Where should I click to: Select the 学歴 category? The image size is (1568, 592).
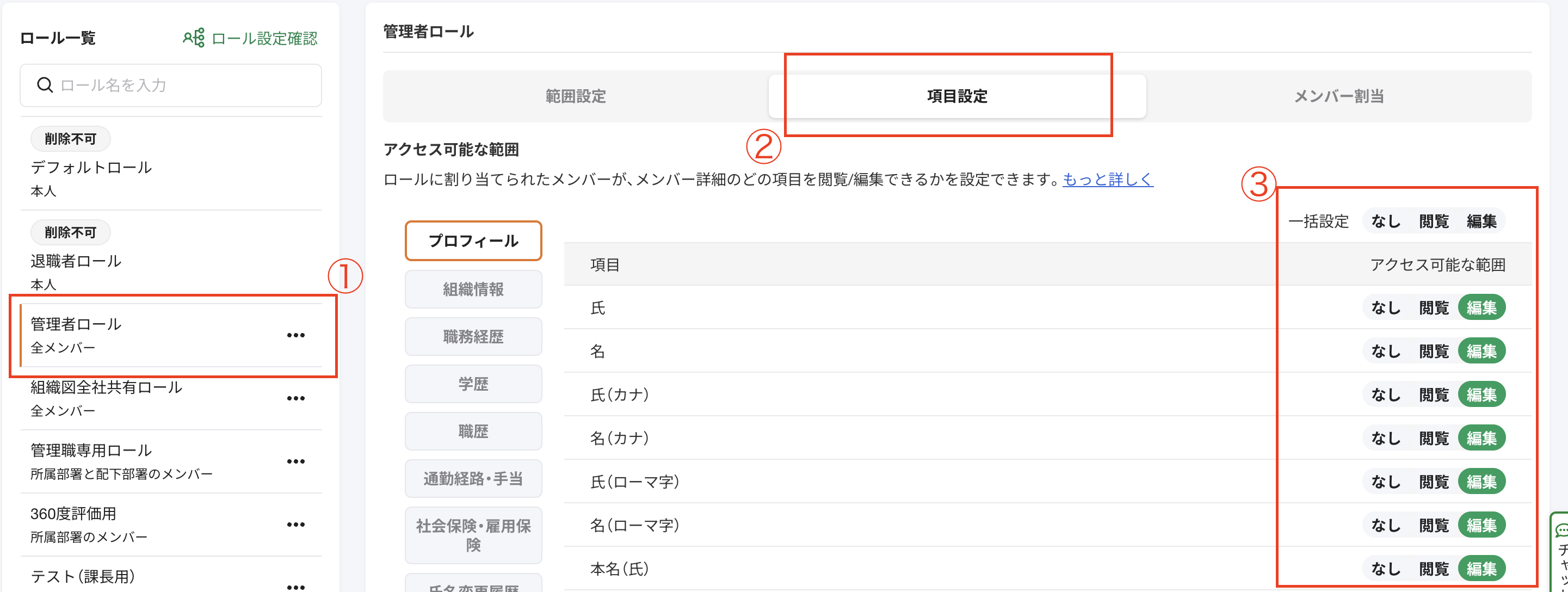click(473, 383)
